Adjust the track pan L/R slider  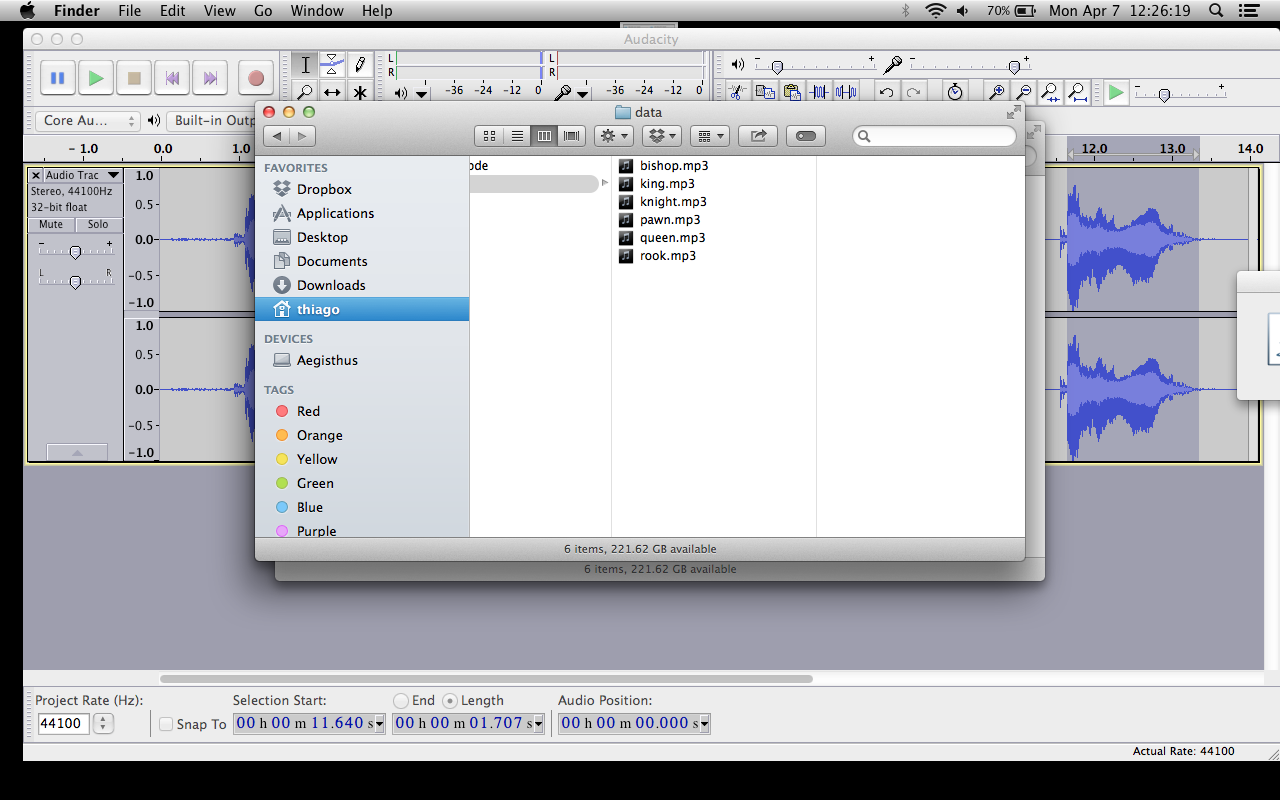[75, 281]
